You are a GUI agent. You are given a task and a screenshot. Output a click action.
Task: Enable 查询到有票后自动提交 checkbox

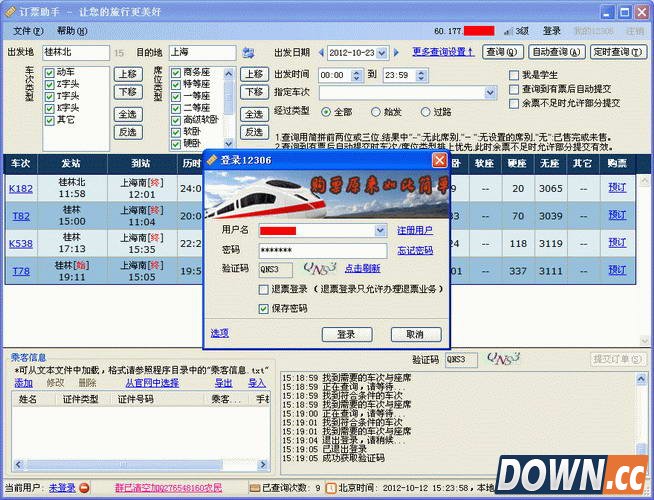[x=514, y=89]
